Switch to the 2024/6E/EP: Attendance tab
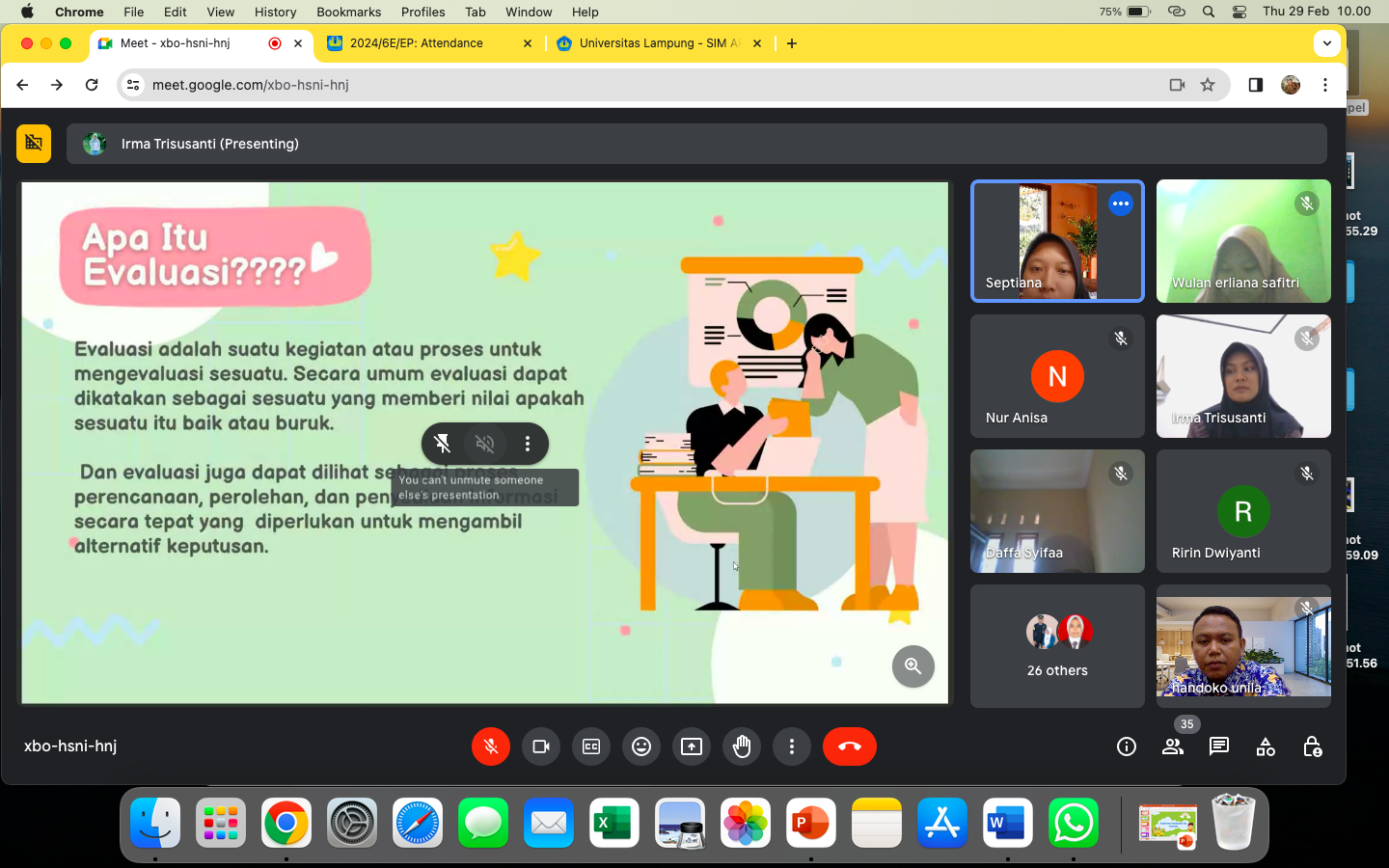The height and width of the screenshot is (868, 1389). (417, 43)
